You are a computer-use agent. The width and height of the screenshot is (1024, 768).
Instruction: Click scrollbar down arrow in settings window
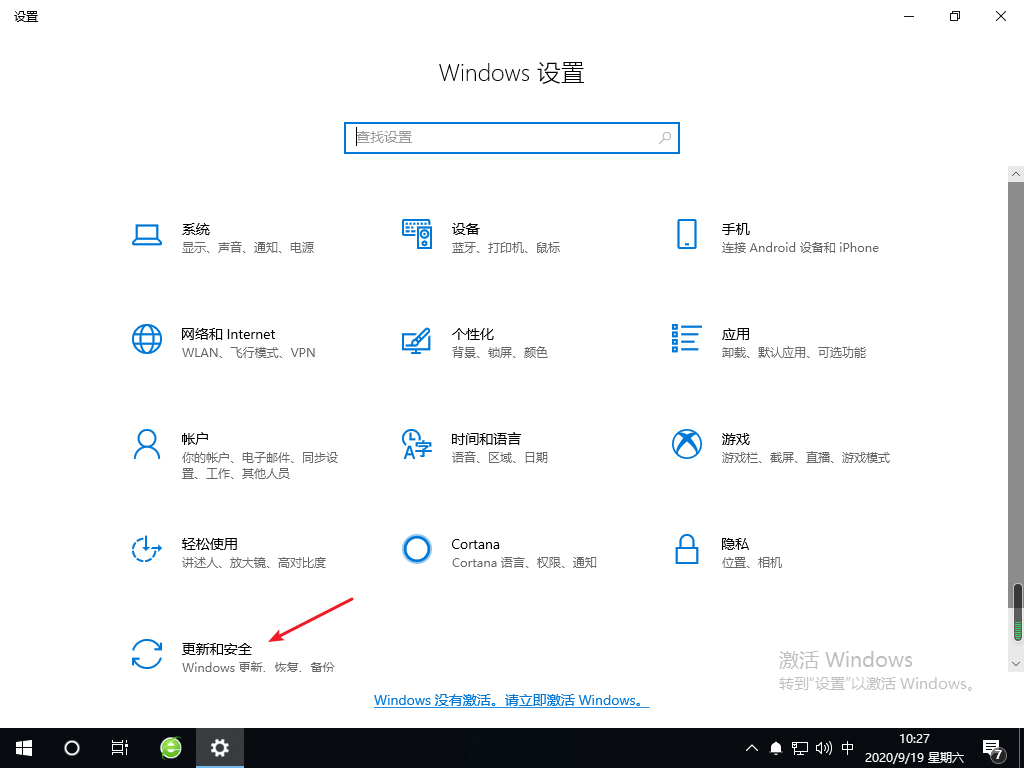coord(1016,663)
